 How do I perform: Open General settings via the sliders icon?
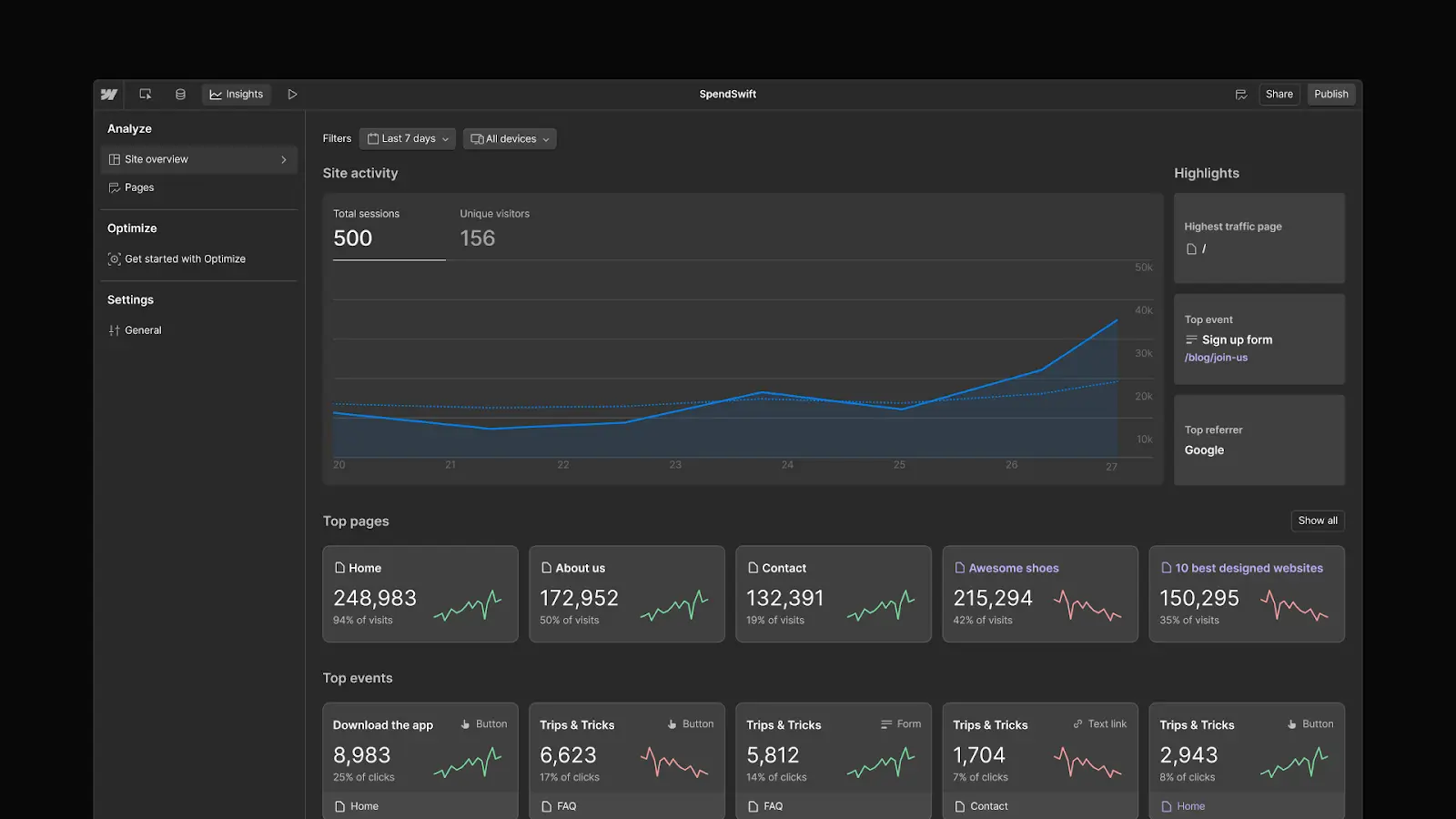[113, 329]
